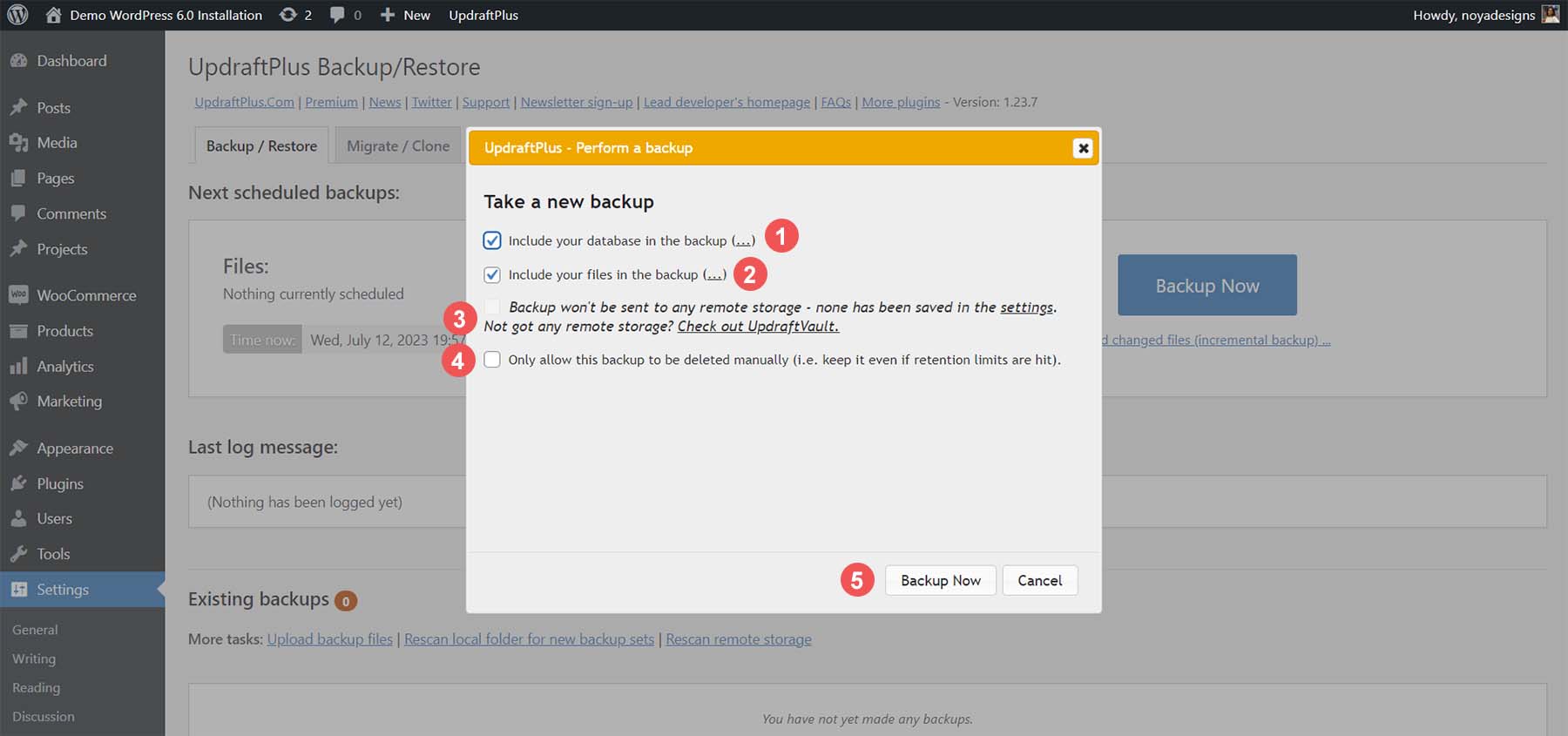
Task: Open the Writing settings submenu item
Action: tap(34, 658)
